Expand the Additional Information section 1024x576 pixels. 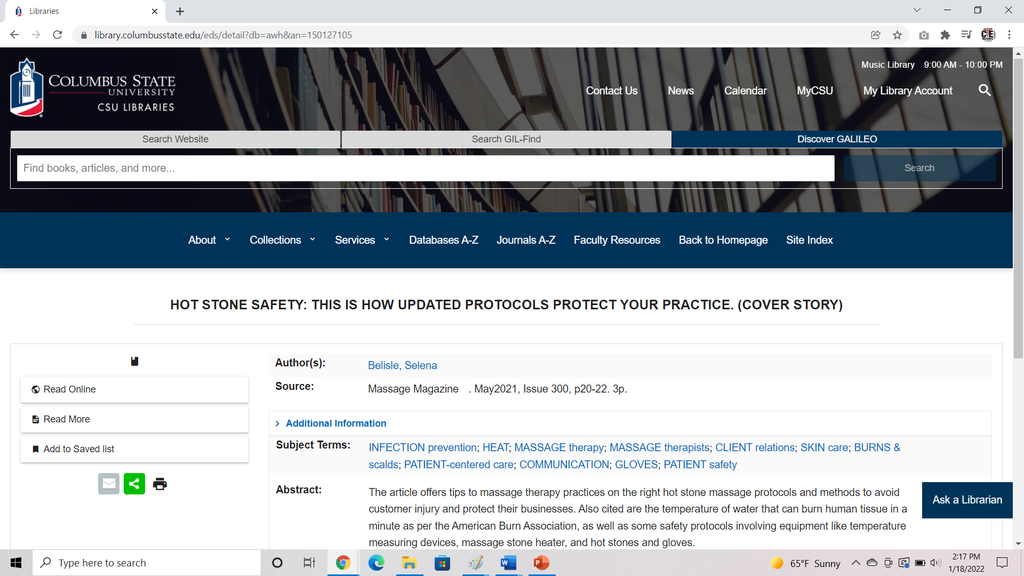pyautogui.click(x=335, y=423)
